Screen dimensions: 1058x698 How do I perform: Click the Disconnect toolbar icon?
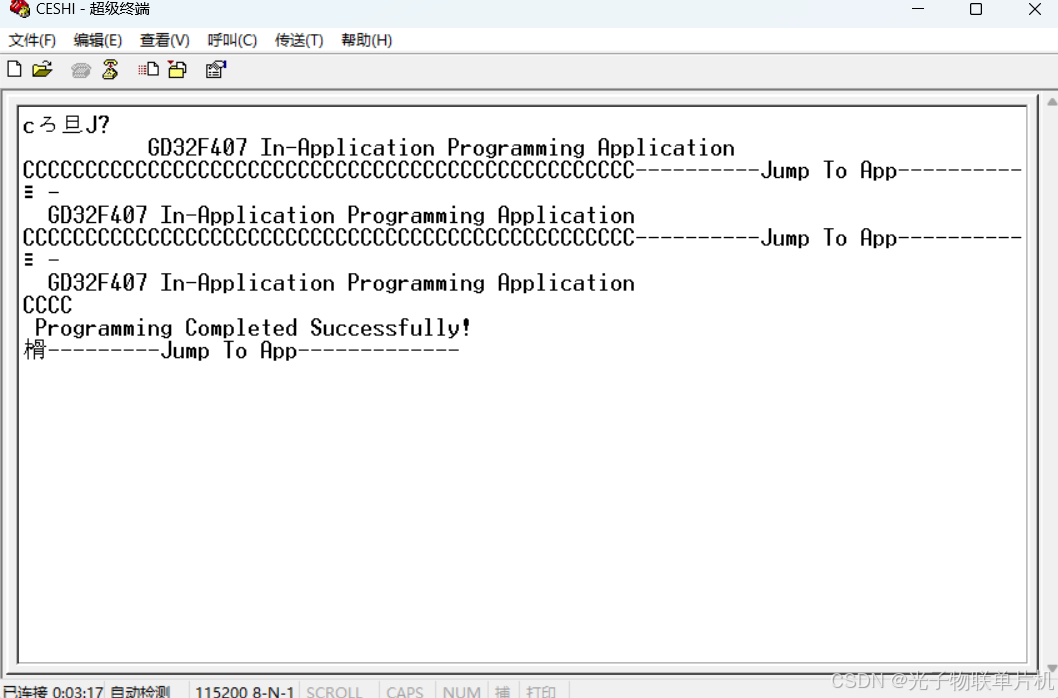coord(110,69)
